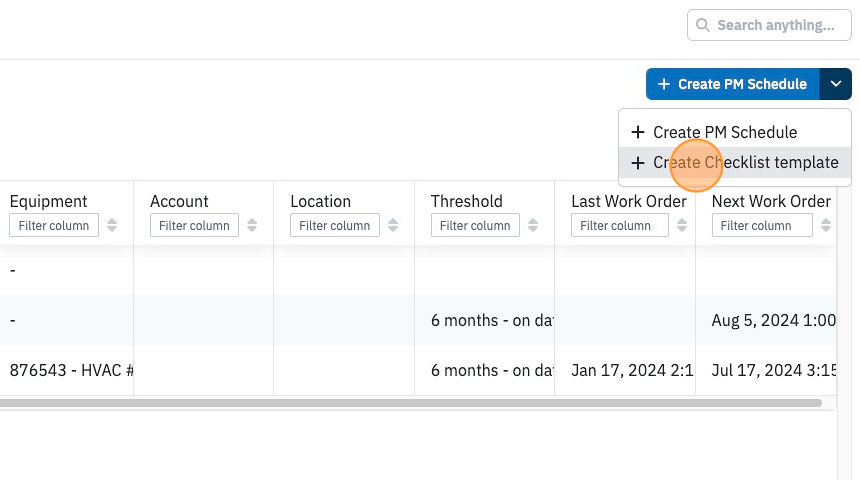Click the search magnifier icon
This screenshot has height=480, width=860.
pos(702,25)
